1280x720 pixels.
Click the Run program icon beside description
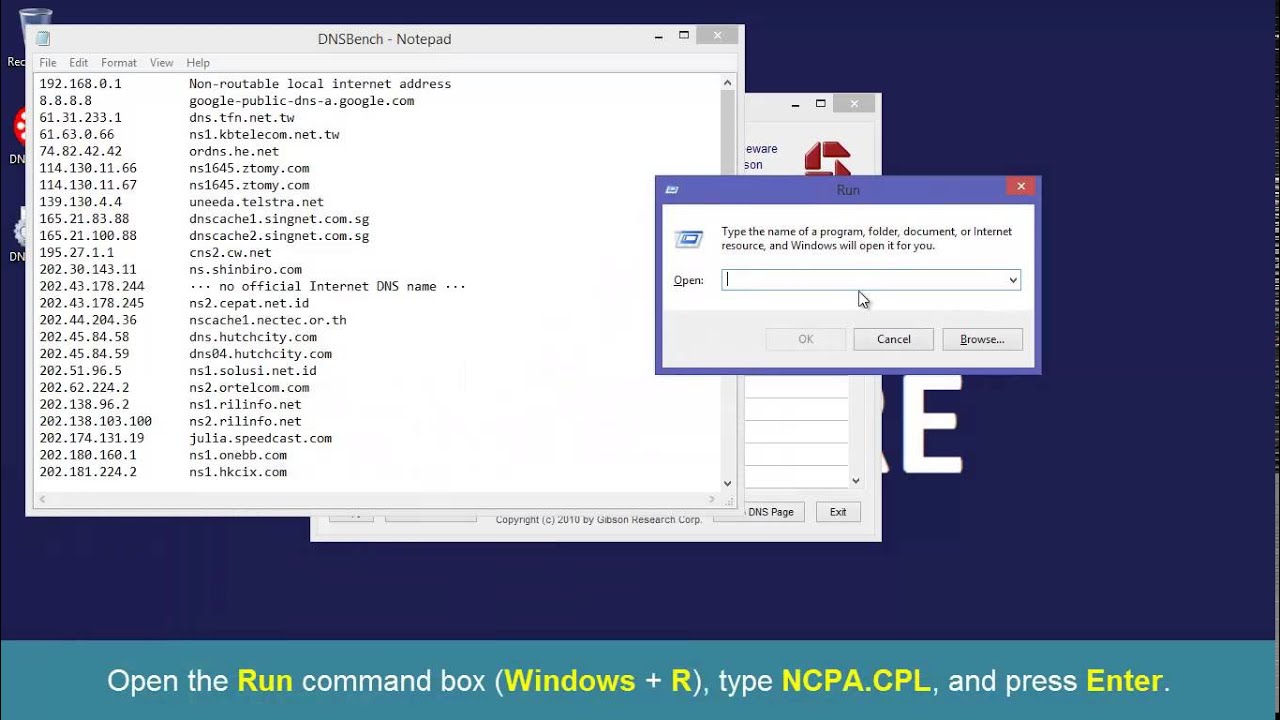click(x=688, y=239)
